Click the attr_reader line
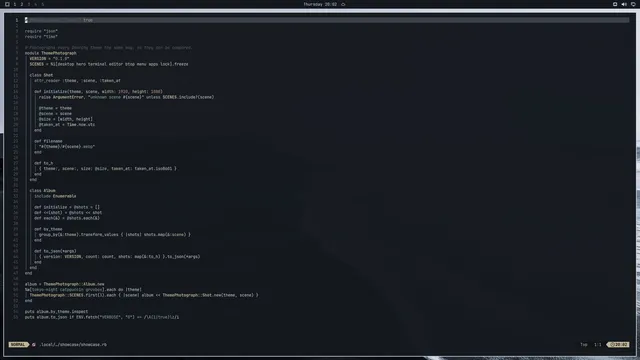Image resolution: width=640 pixels, height=360 pixels. click(77, 81)
